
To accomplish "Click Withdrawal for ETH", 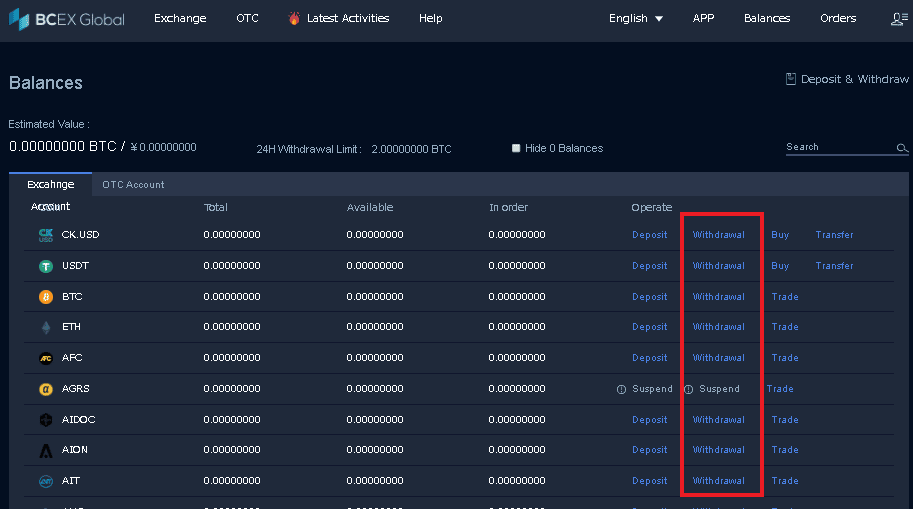I will point(719,327).
